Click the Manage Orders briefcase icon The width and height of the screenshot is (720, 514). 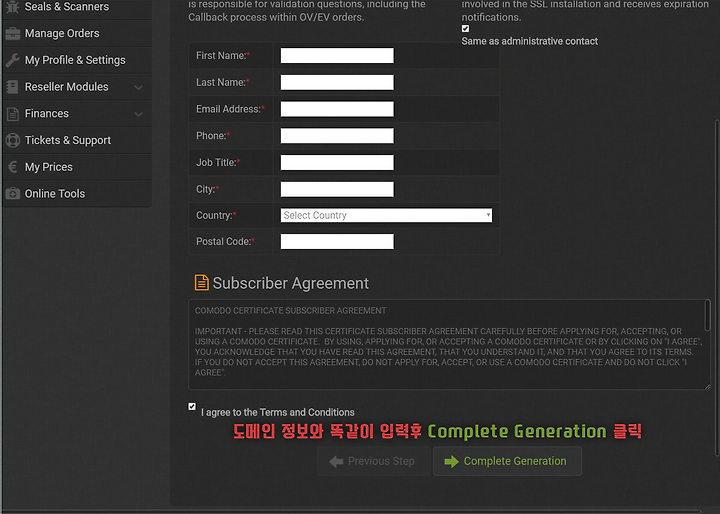(x=13, y=34)
